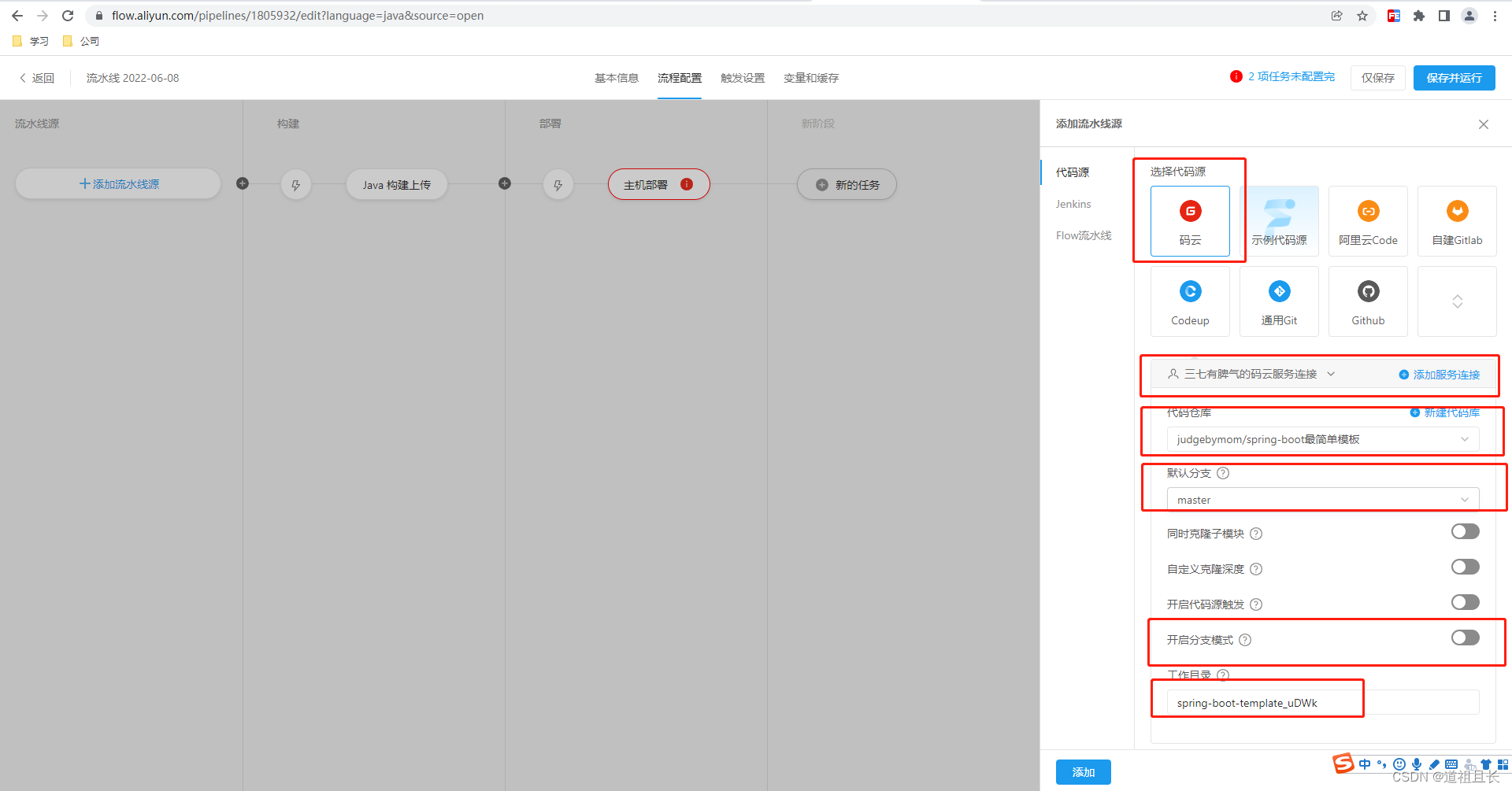Switch to the 流程配置 tab
The height and width of the screenshot is (791, 1512).
(x=680, y=78)
